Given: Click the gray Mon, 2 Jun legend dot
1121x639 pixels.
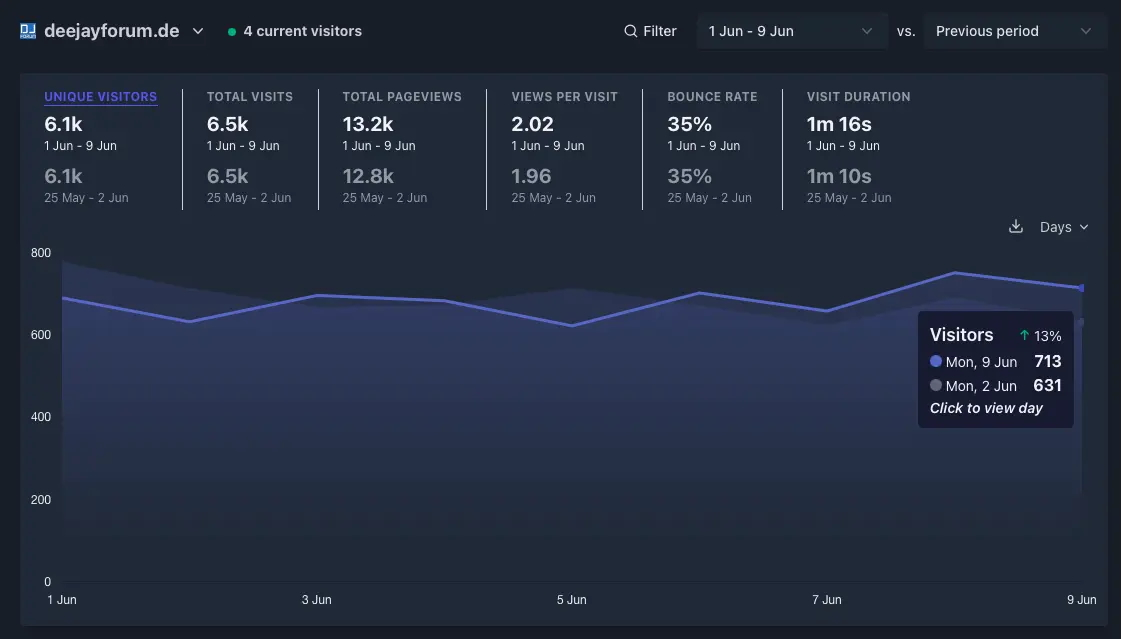Looking at the screenshot, I should pyautogui.click(x=936, y=386).
